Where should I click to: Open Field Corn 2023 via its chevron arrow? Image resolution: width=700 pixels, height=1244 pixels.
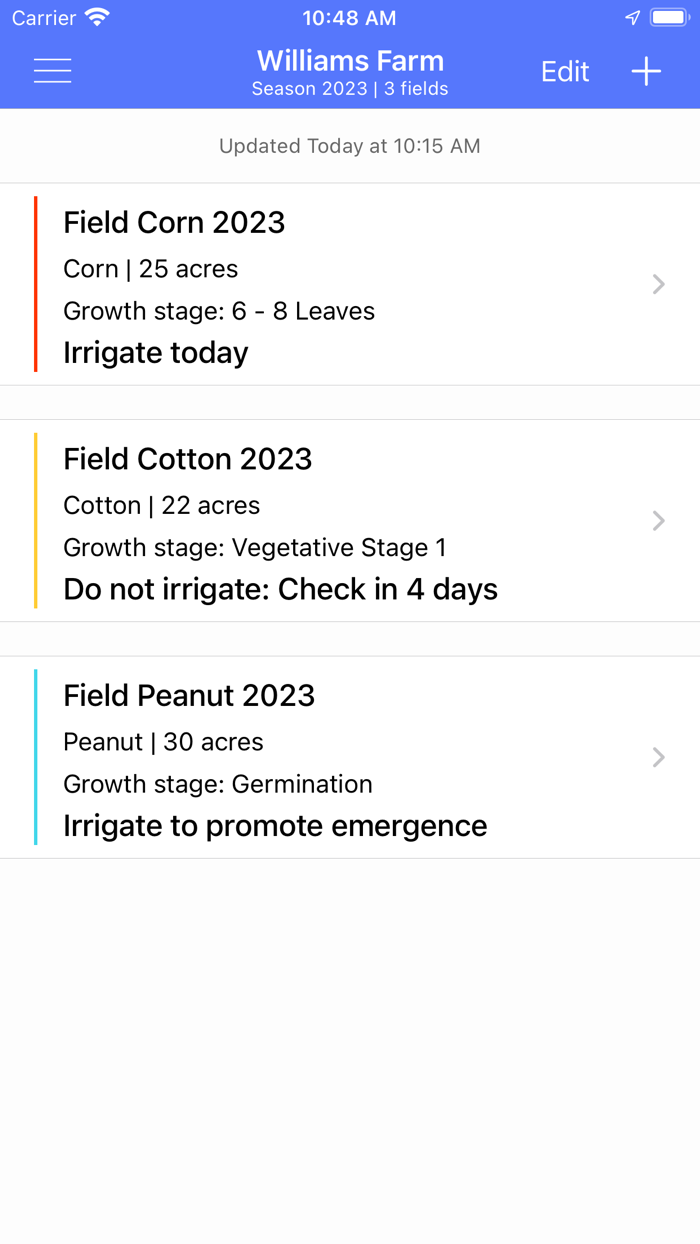pyautogui.click(x=658, y=284)
